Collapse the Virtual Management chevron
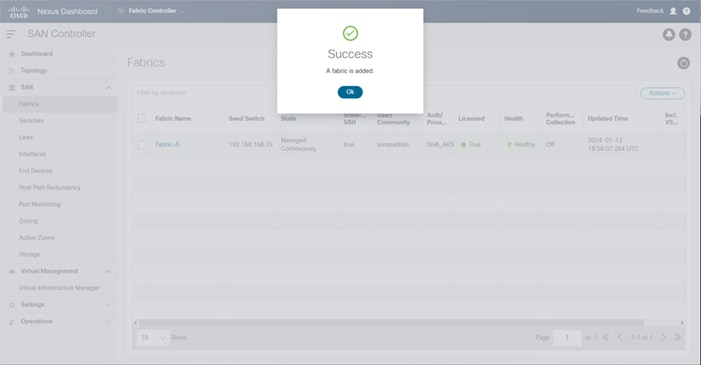This screenshot has width=701, height=365. click(x=108, y=272)
